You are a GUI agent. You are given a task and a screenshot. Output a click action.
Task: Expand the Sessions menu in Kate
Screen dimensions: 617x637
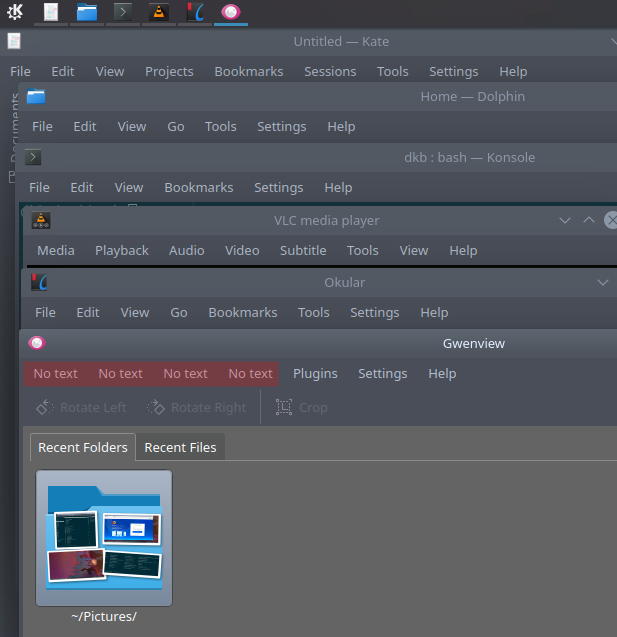coord(330,71)
